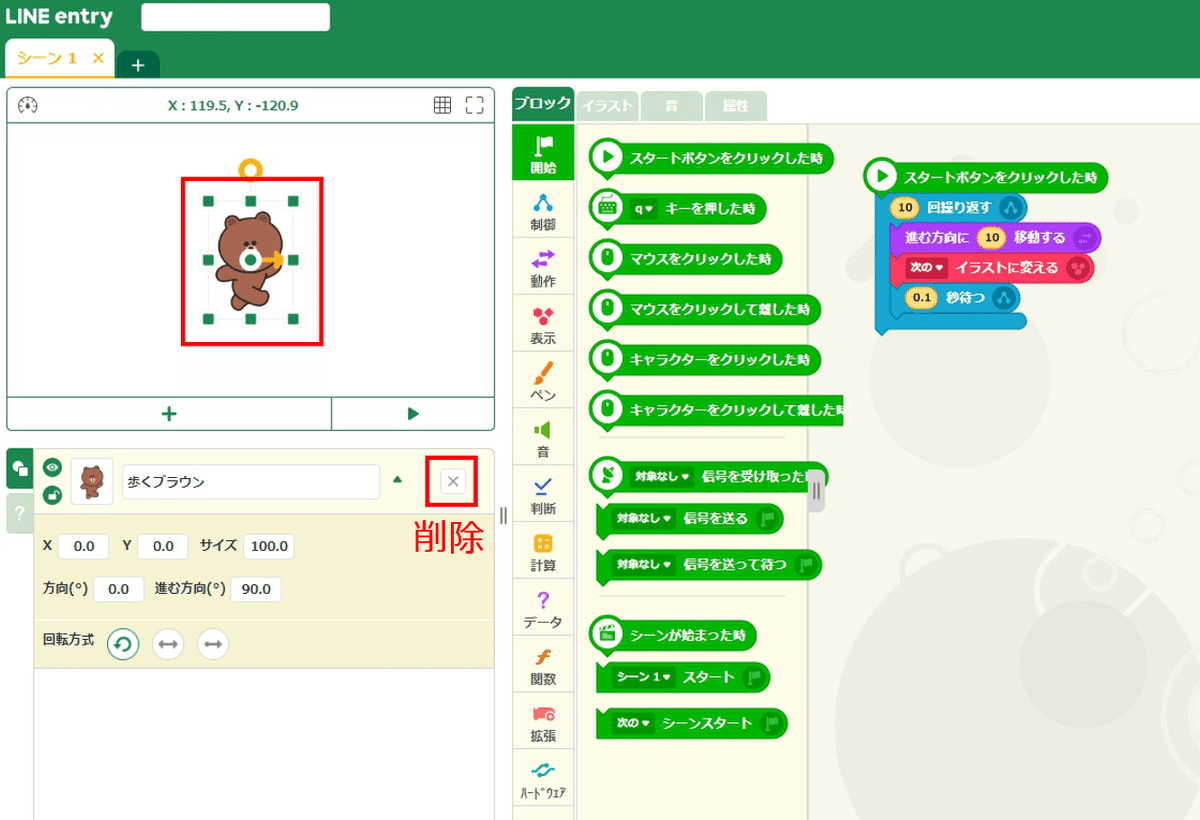
Task: Click the LINE entry logo
Action: point(59,17)
